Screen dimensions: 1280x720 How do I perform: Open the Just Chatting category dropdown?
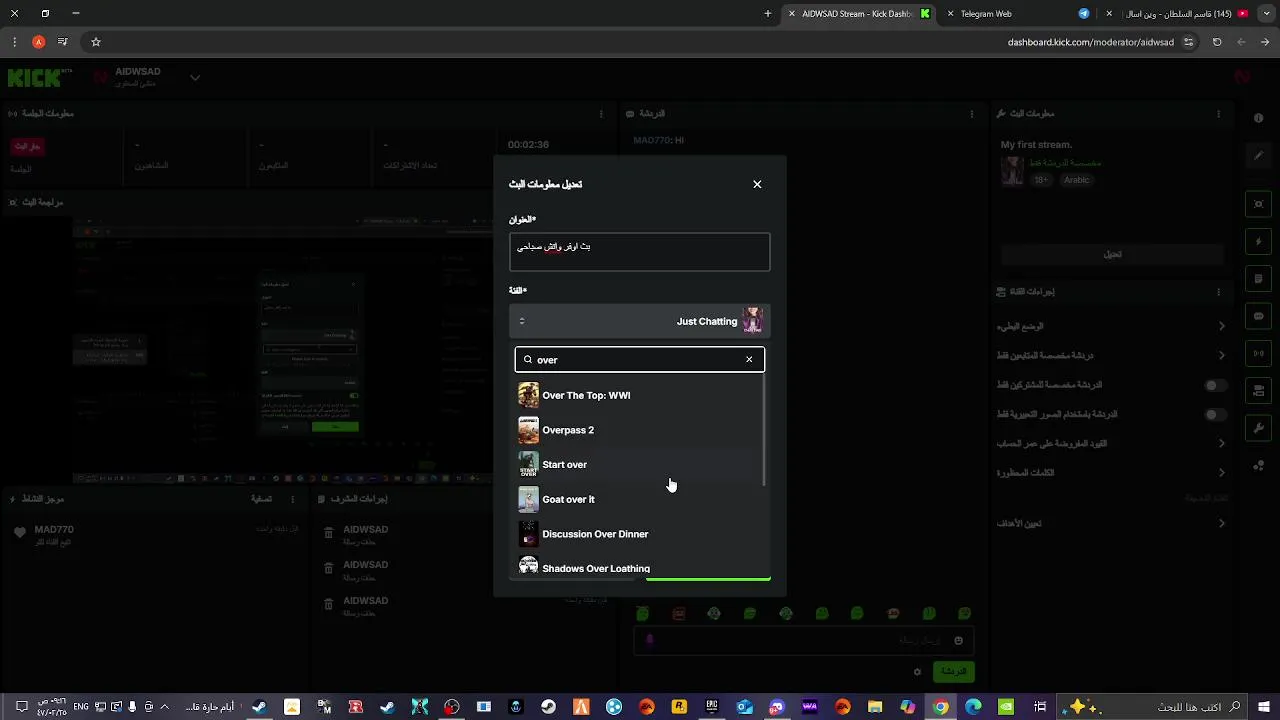[640, 321]
